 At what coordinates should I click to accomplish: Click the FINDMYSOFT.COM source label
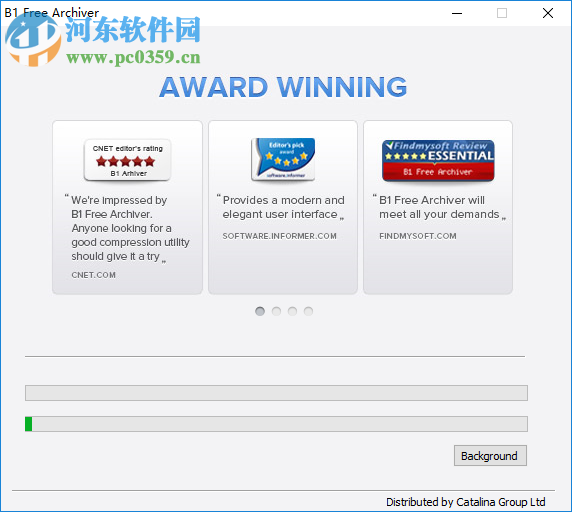[418, 236]
